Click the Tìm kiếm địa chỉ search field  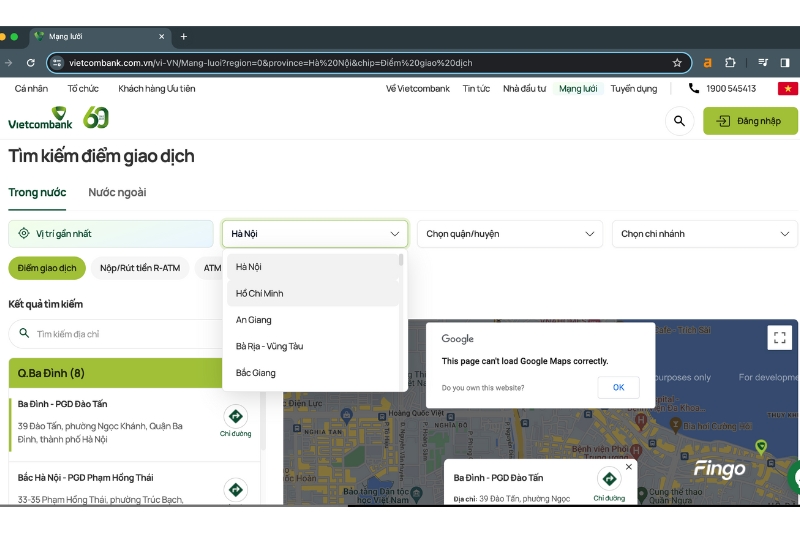click(x=116, y=334)
